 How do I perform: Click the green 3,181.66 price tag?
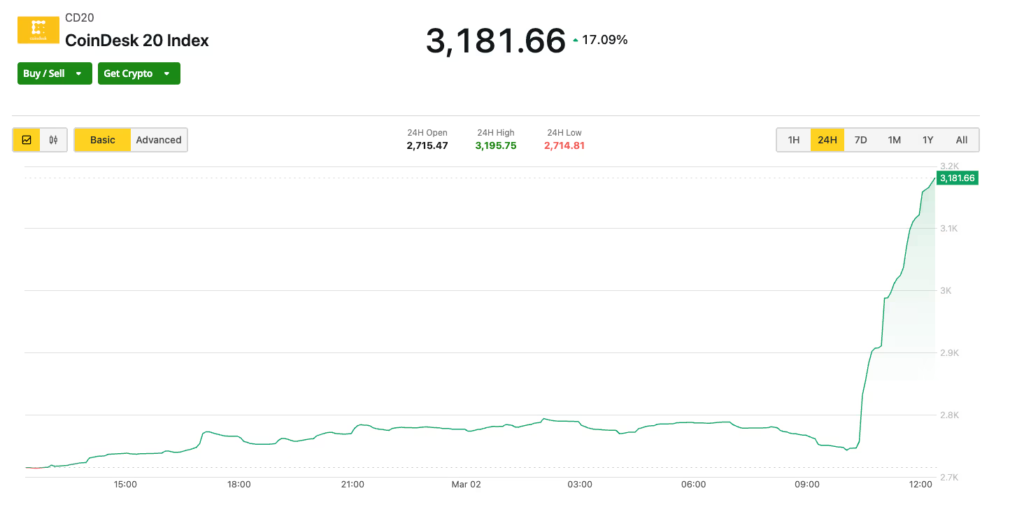pos(957,178)
